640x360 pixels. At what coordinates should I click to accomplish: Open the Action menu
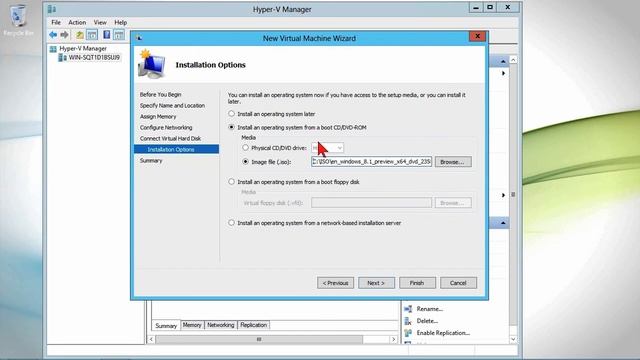pos(77,22)
